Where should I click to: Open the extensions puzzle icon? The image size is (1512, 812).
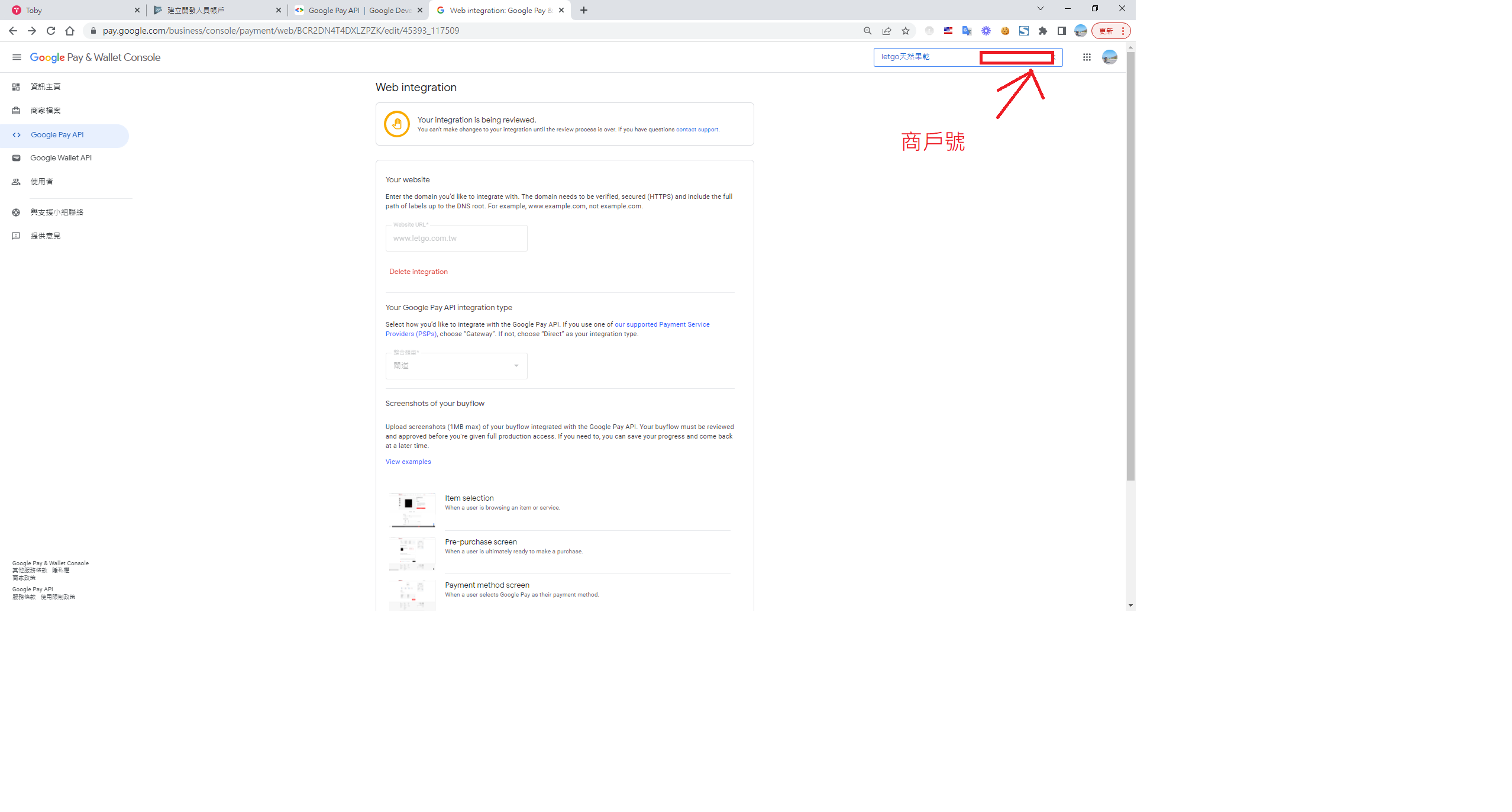[1043, 31]
